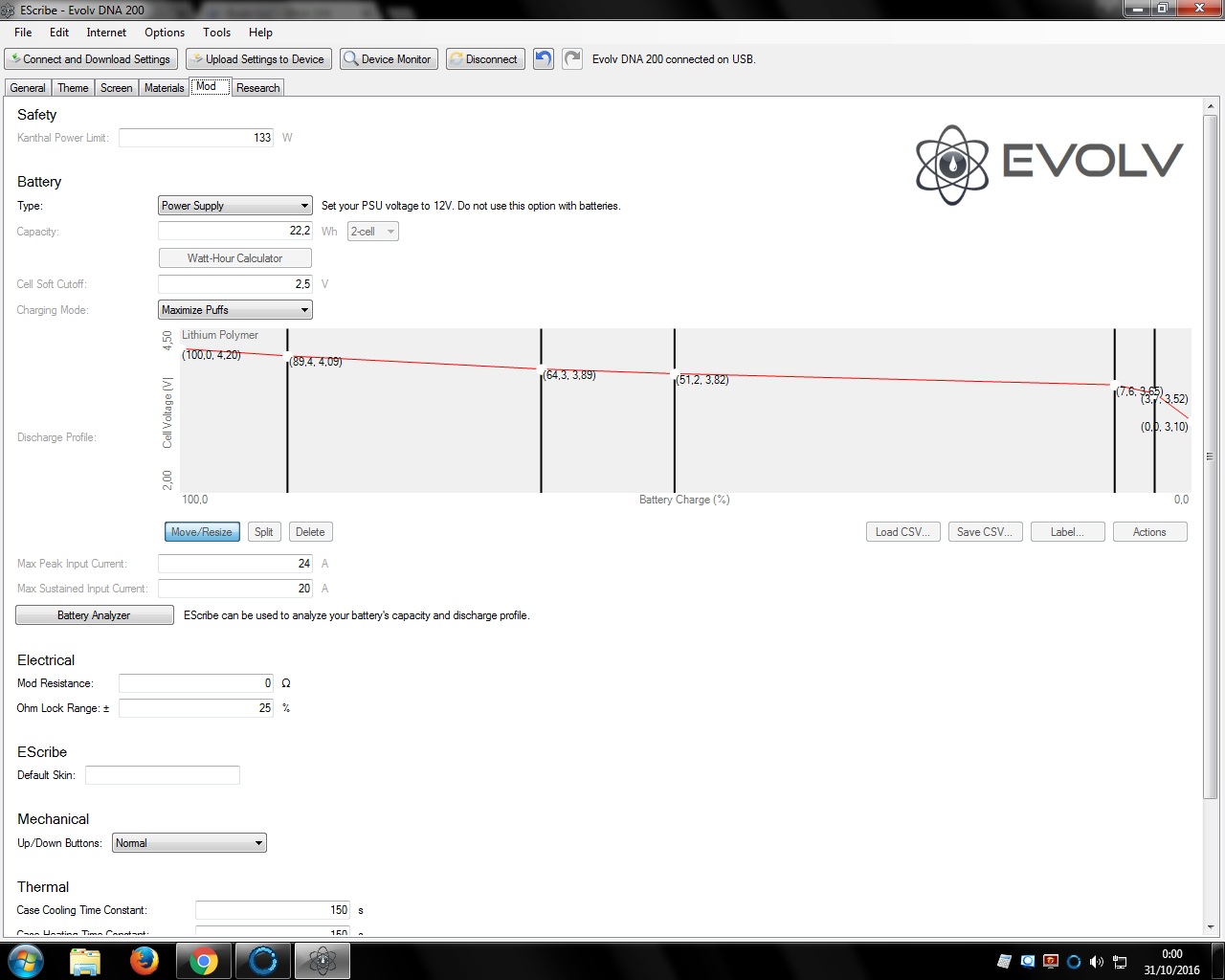This screenshot has width=1225, height=980.
Task: Open Firefox from the taskbar
Action: (x=145, y=960)
